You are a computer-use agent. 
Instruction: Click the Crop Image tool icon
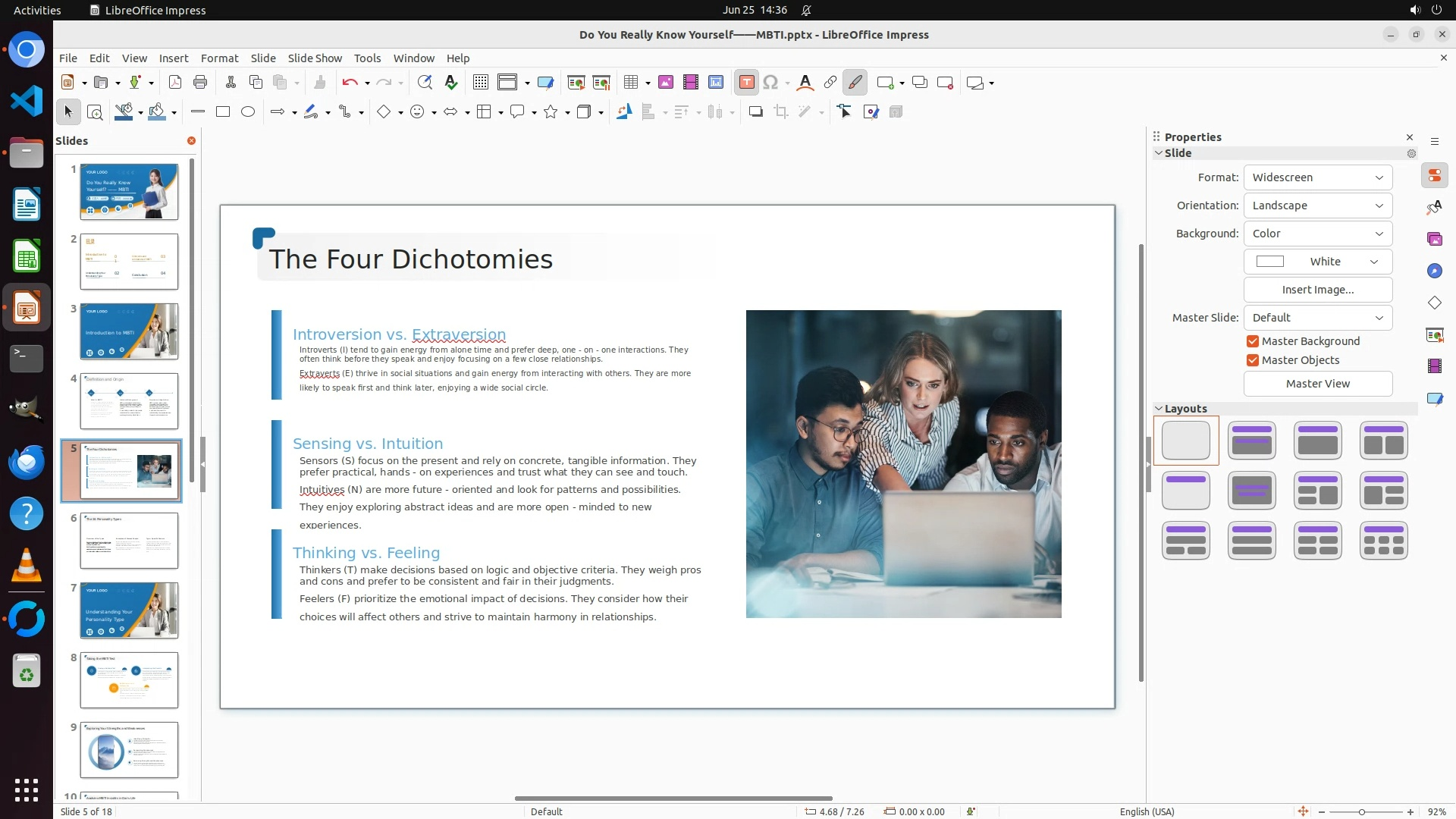(780, 112)
